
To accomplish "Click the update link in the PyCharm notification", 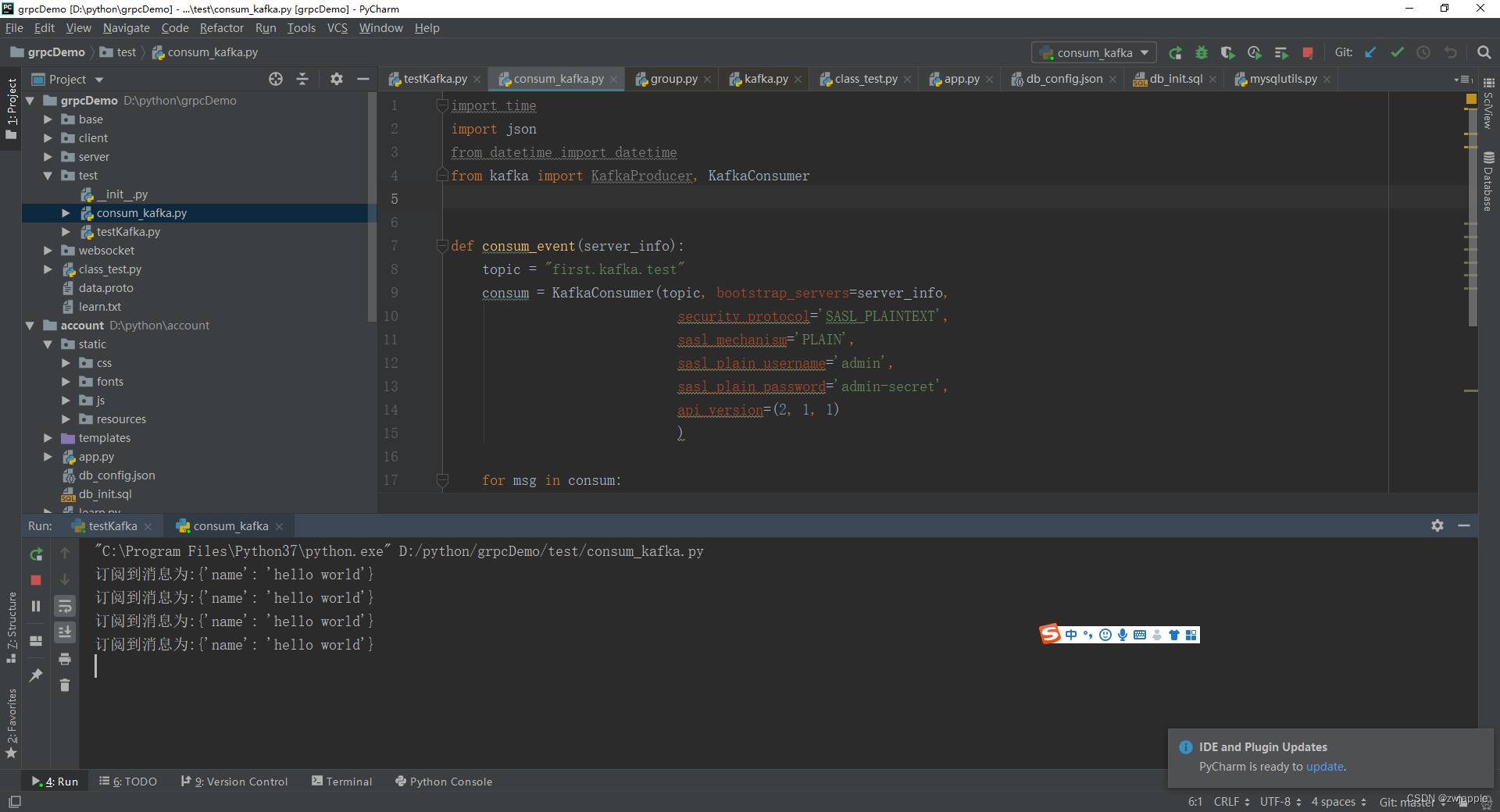I will pyautogui.click(x=1326, y=767).
